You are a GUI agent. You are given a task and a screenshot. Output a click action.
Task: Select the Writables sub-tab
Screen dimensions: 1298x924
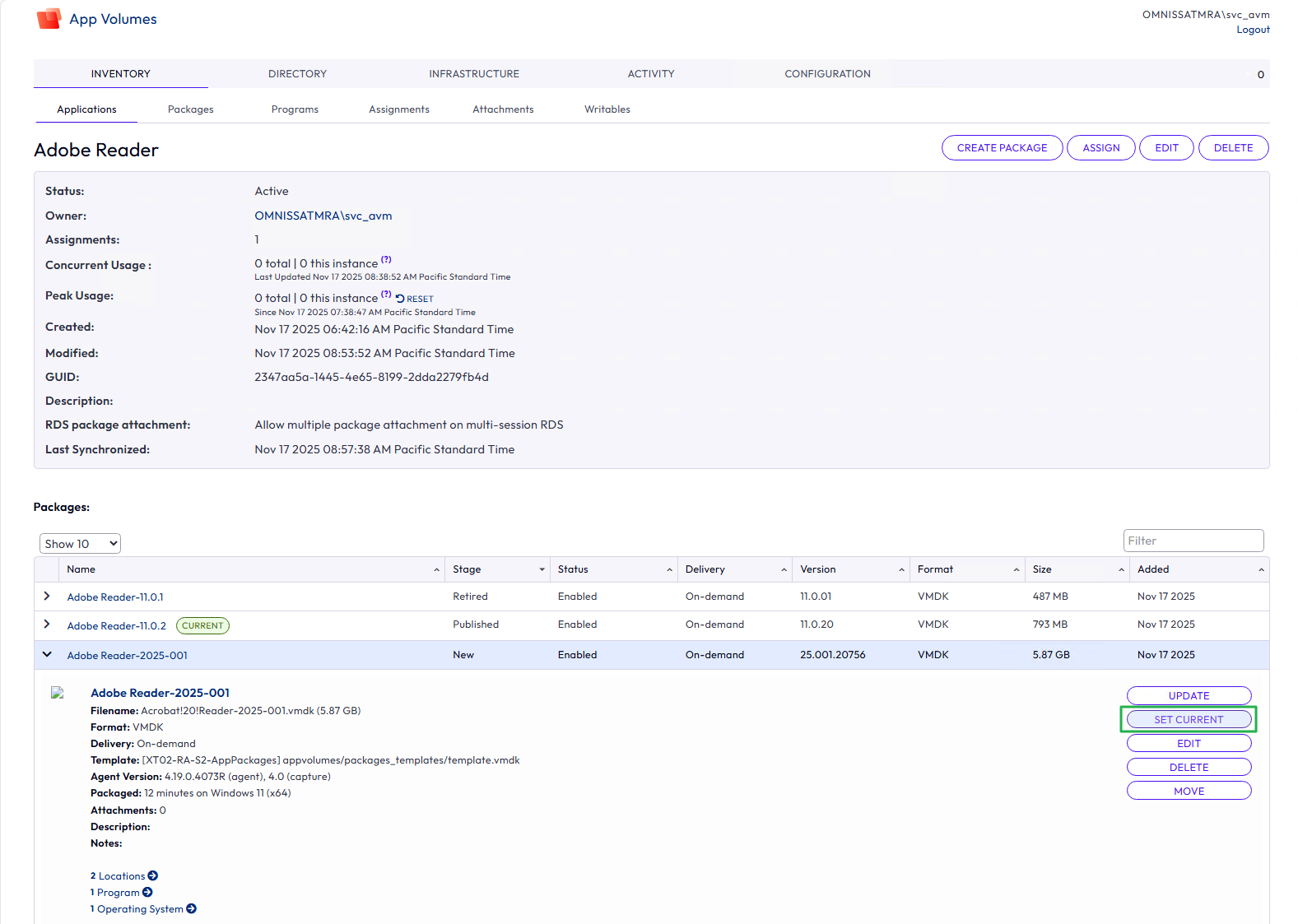(x=607, y=109)
